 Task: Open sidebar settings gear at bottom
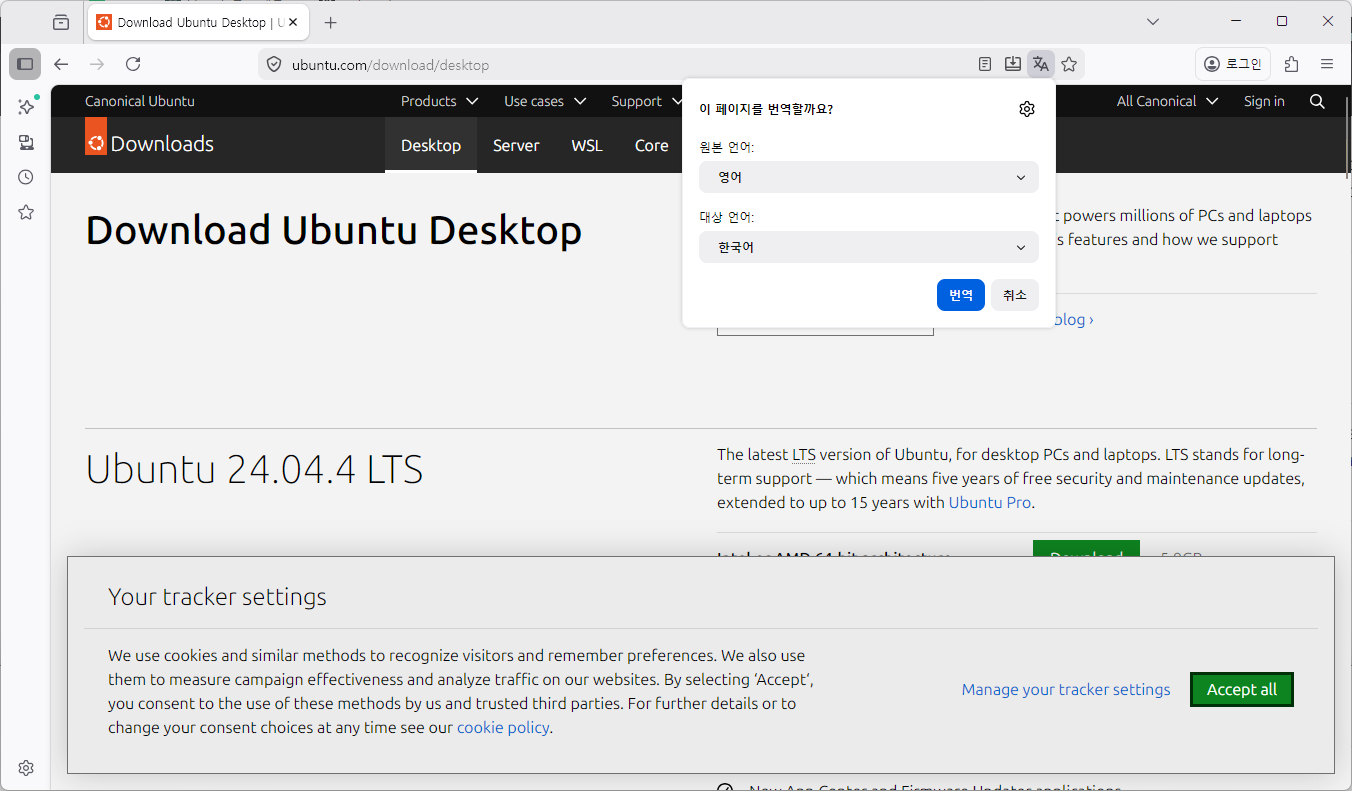[x=26, y=768]
